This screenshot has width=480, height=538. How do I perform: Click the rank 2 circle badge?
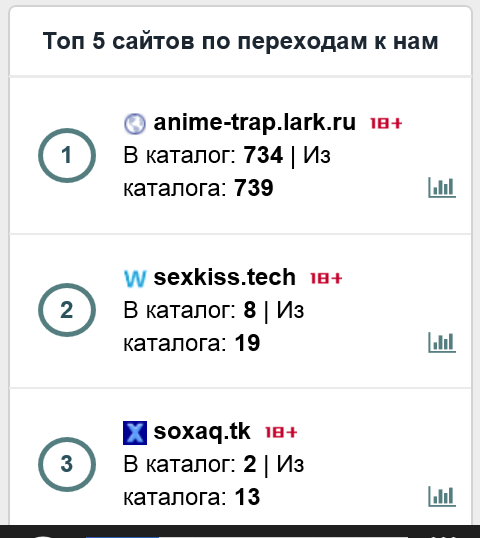(67, 310)
